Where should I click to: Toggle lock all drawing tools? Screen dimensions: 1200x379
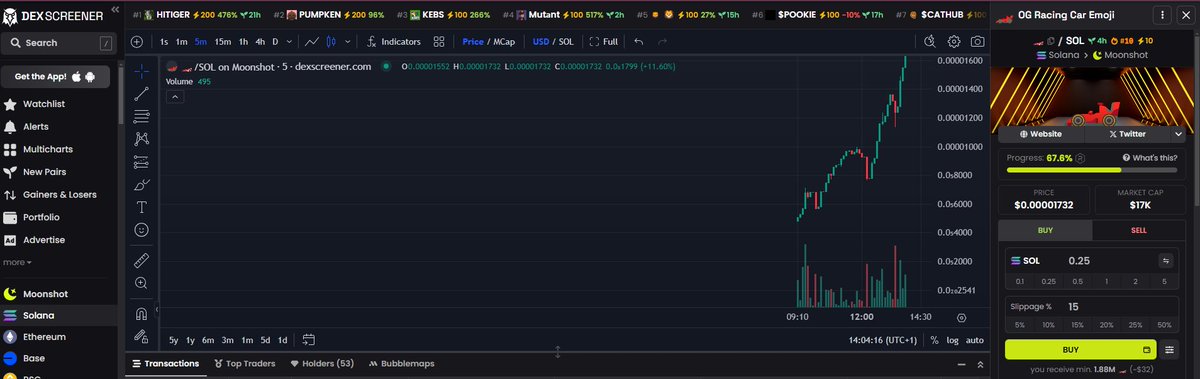tap(141, 336)
